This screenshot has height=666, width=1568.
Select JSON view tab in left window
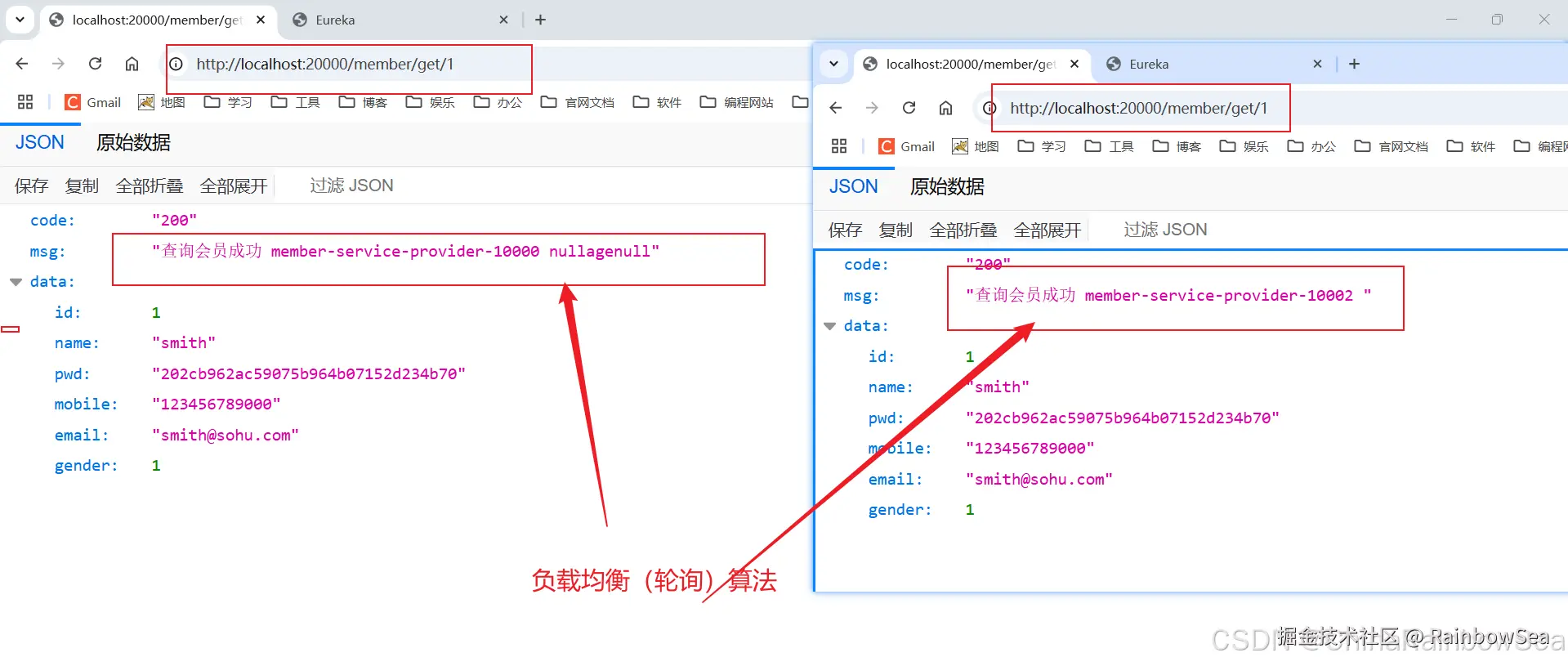click(x=39, y=143)
